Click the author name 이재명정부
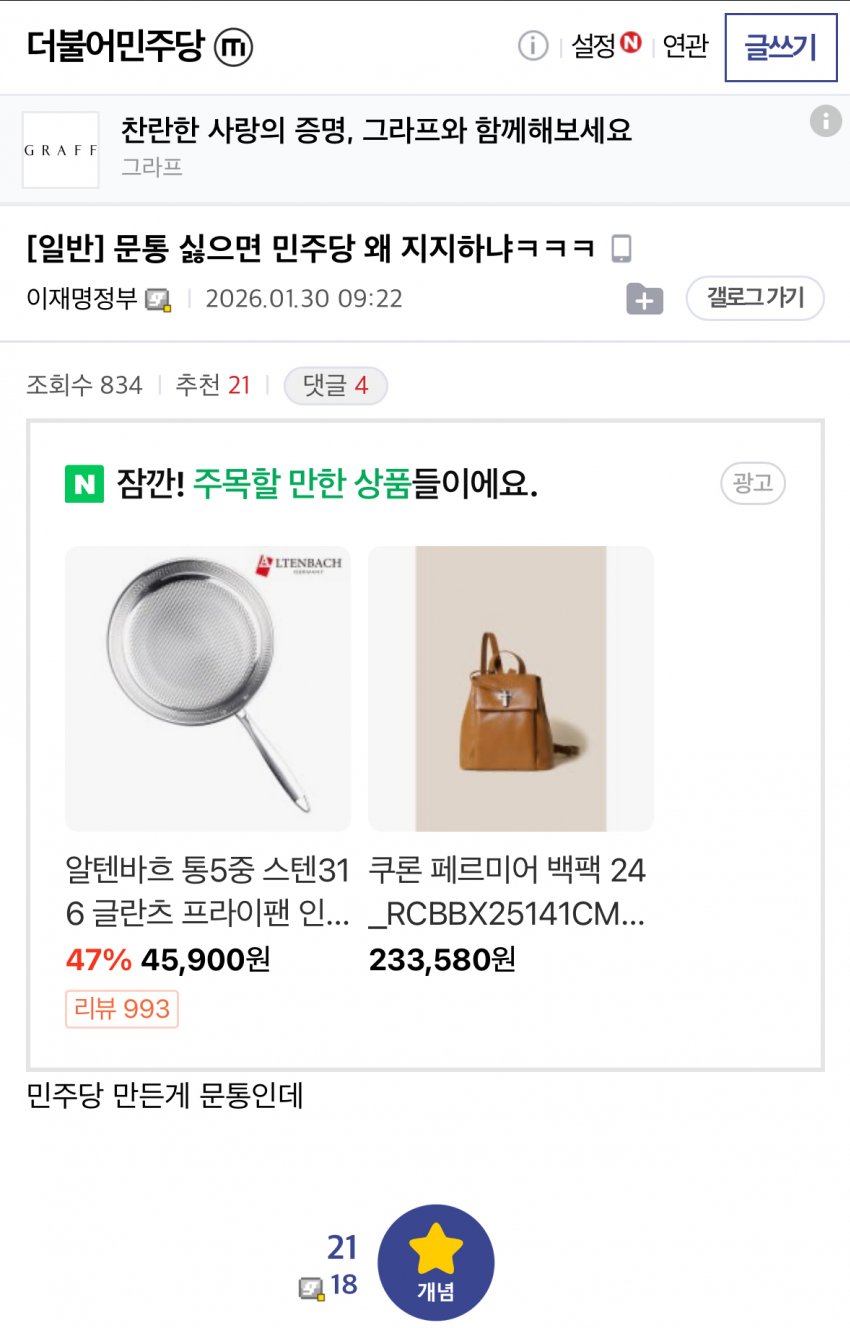Screen dimensions: 850x1328 point(82,299)
